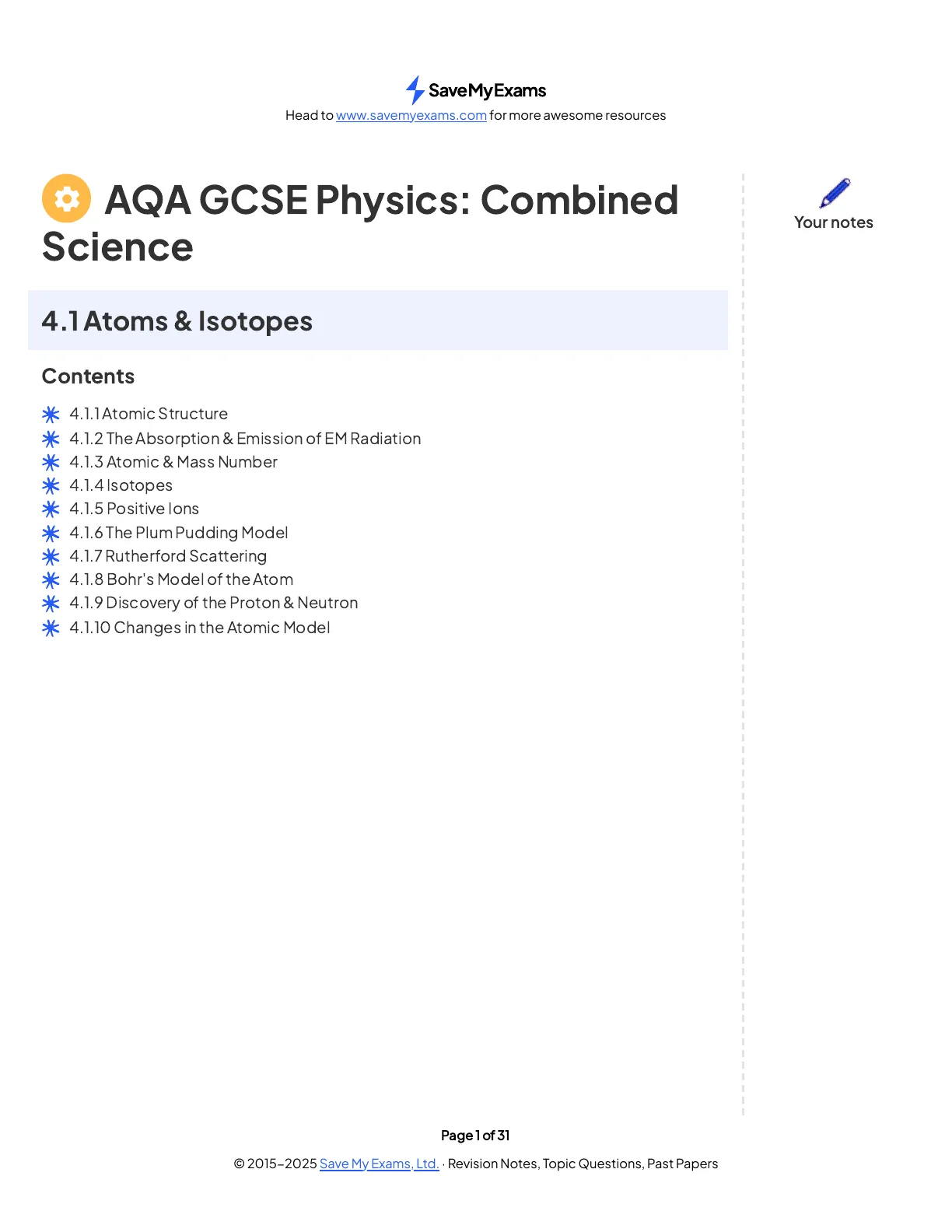Click the orange gear icon beside the title
Viewport: 952px width, 1232px height.
[x=66, y=198]
